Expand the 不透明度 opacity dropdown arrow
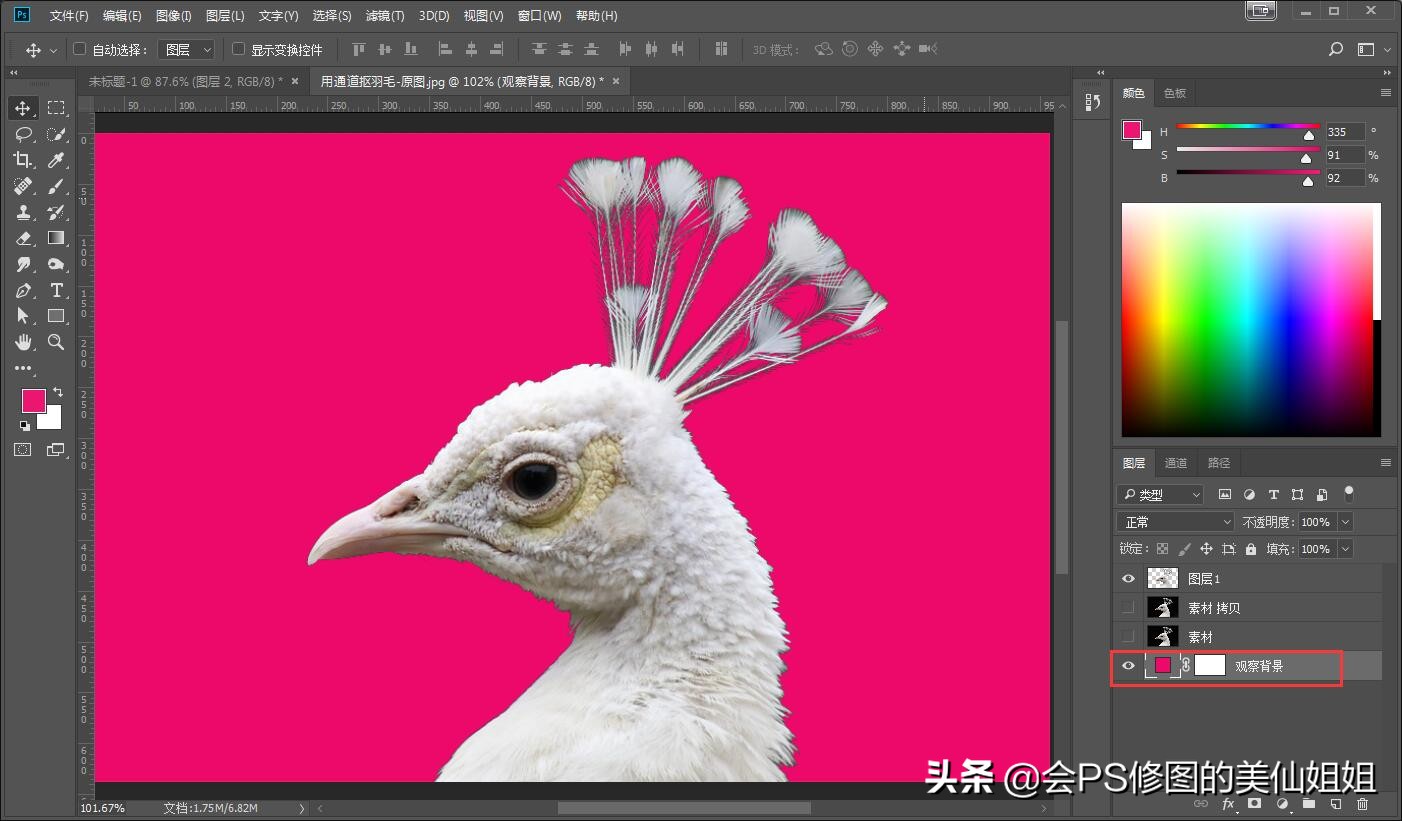This screenshot has height=821, width=1402. pyautogui.click(x=1345, y=522)
